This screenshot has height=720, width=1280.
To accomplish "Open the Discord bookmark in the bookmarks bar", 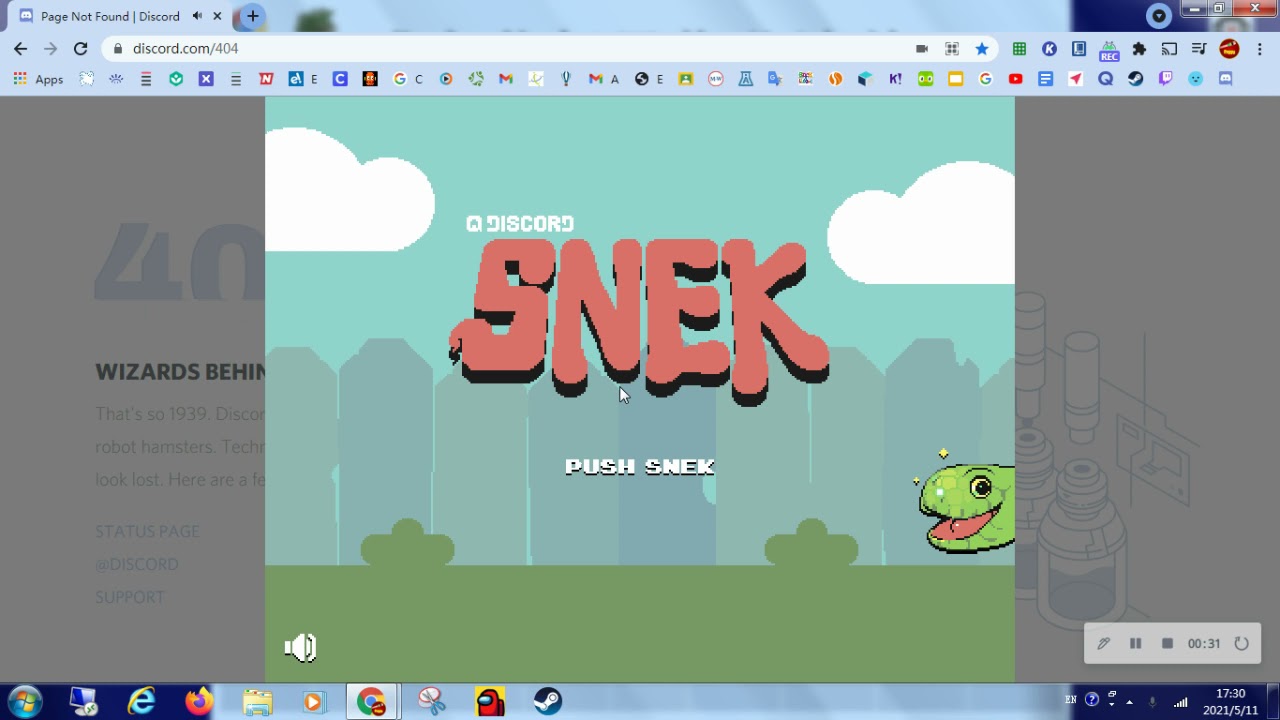I will tap(1225, 79).
